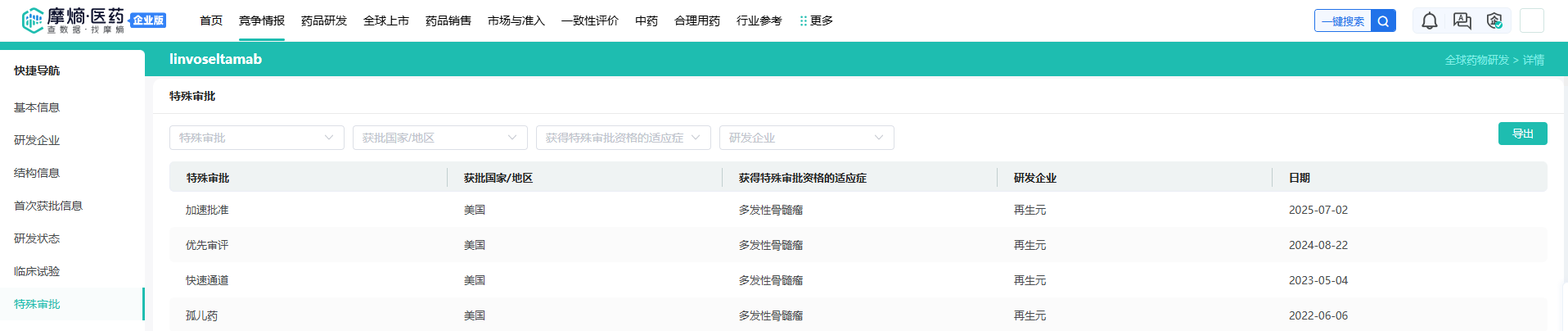The image size is (1568, 331).
Task: Click the 日期 column header
Action: [1300, 178]
